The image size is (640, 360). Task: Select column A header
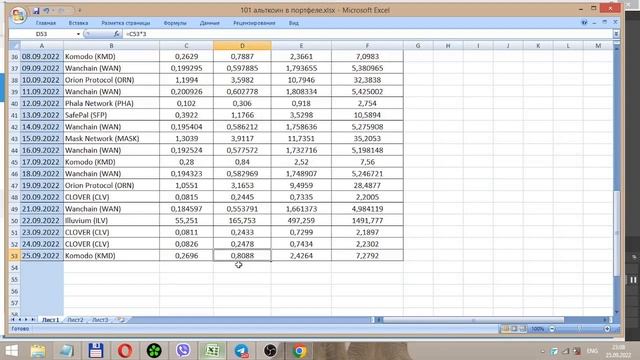pos(42,46)
